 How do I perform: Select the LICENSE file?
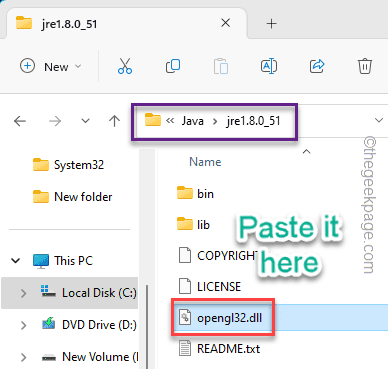pyautogui.click(x=210, y=287)
